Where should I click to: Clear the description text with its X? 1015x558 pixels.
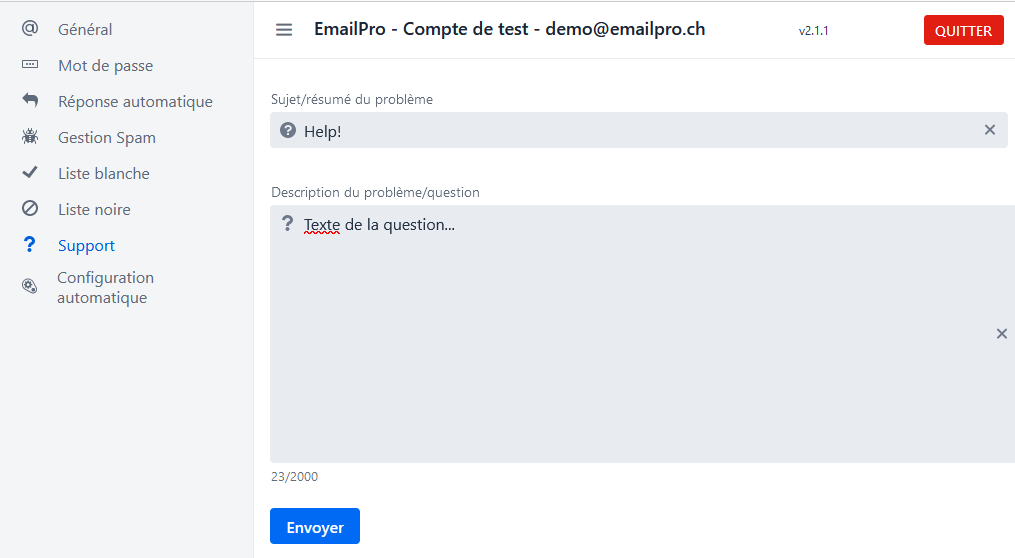[1001, 334]
